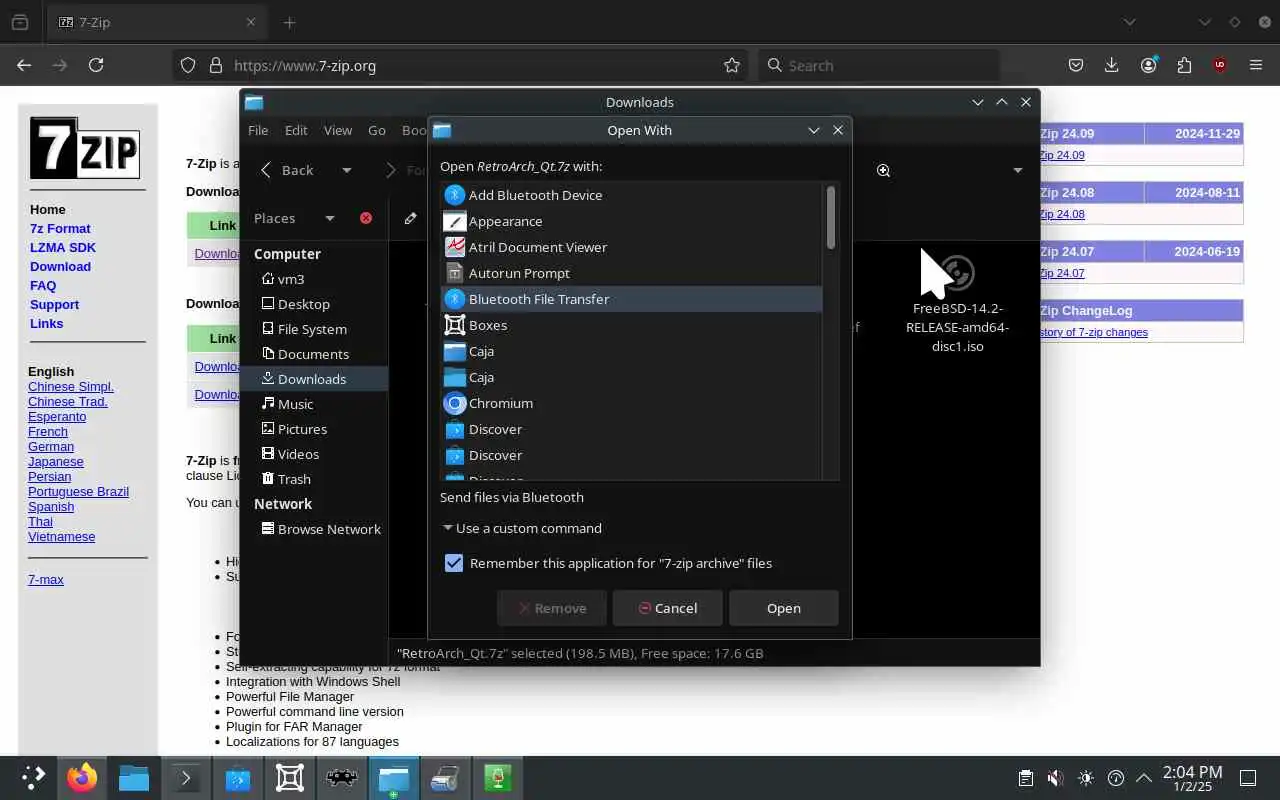Open the history of 7-zip changes link
Viewport: 1280px width, 800px height.
(1094, 332)
